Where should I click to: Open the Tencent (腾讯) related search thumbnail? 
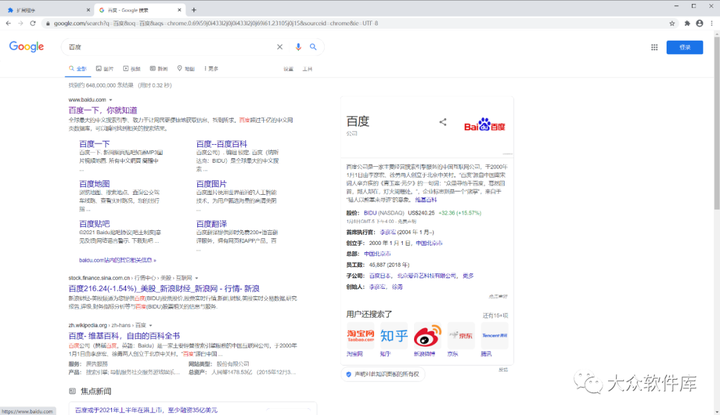click(495, 336)
